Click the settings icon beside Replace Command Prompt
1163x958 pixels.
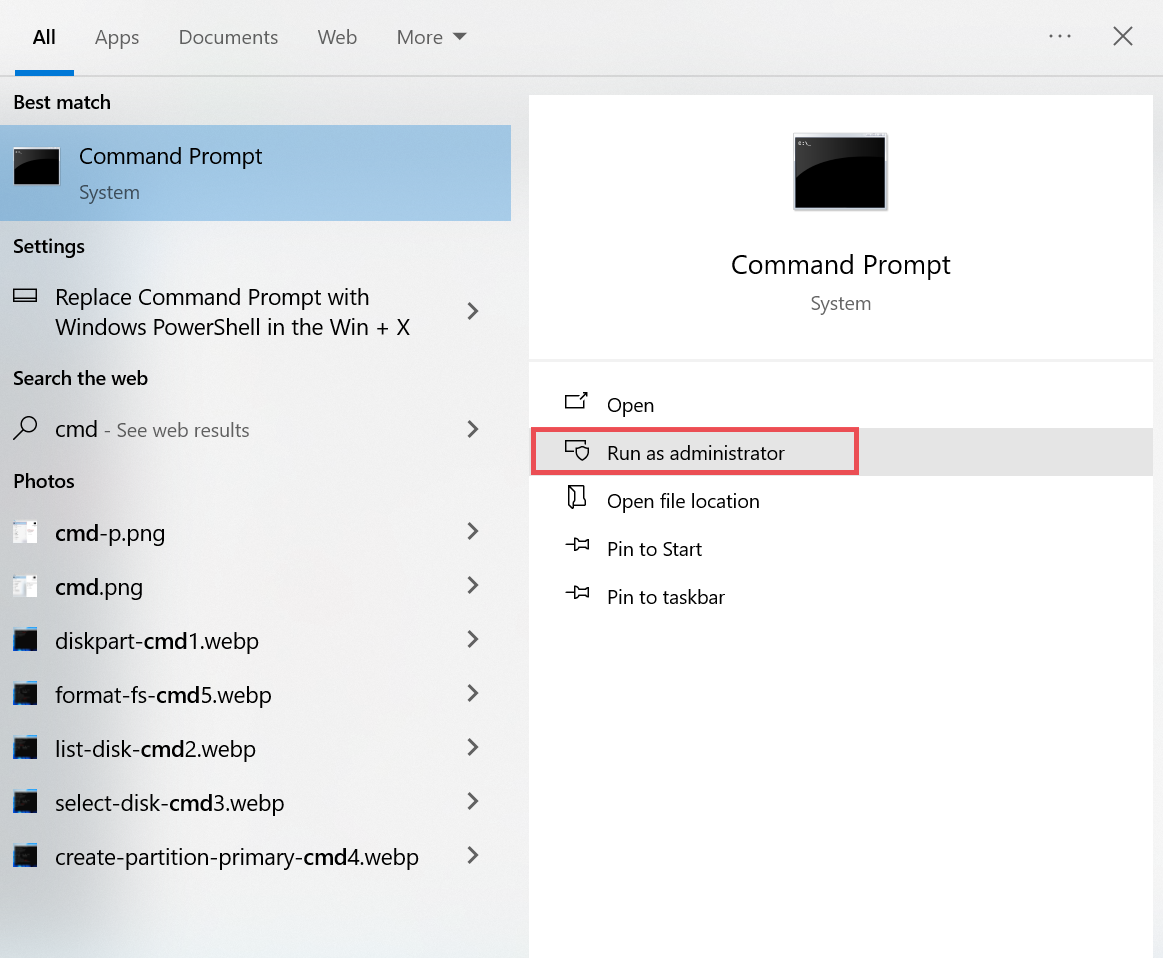(x=25, y=296)
